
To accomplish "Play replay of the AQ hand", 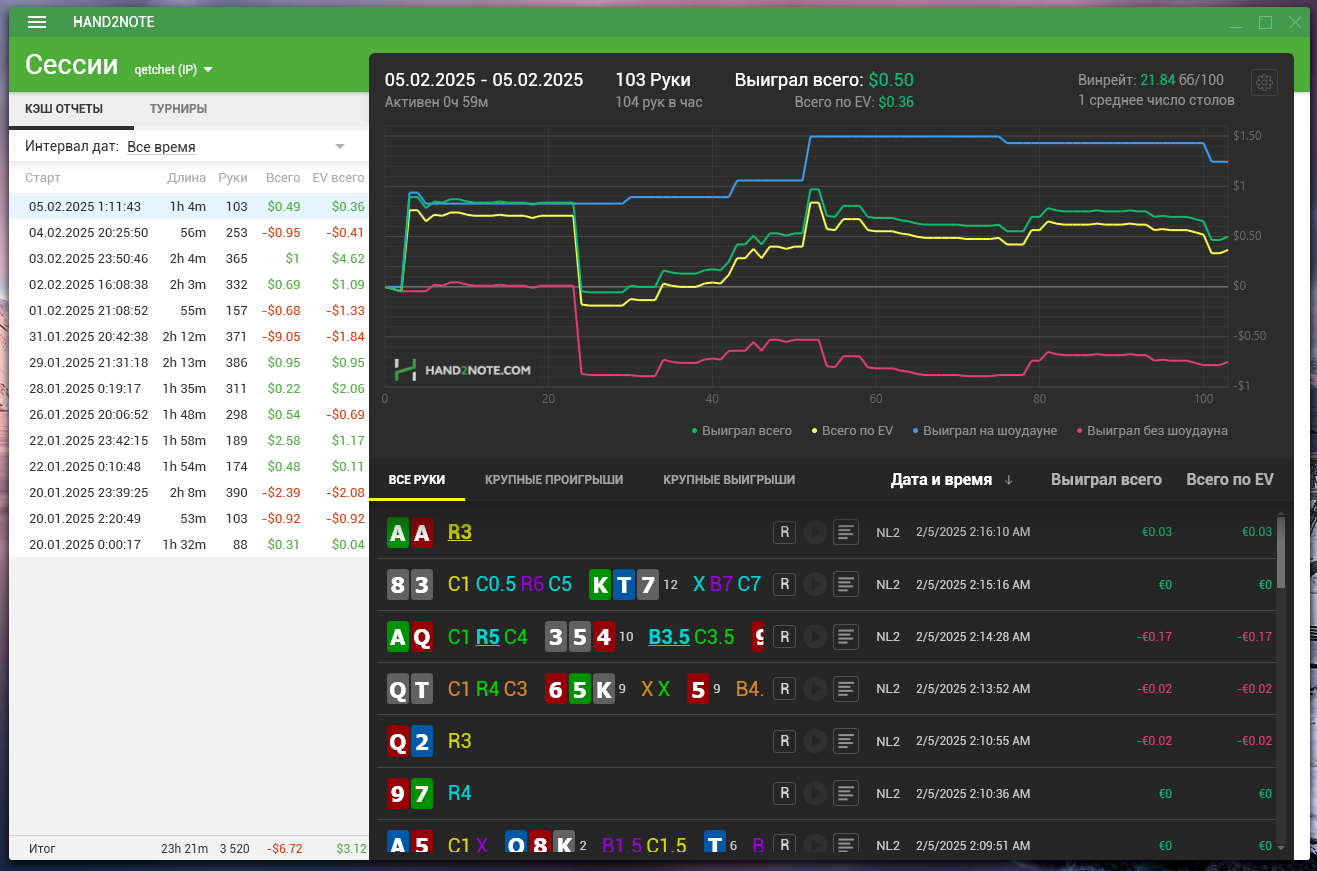I will (815, 636).
